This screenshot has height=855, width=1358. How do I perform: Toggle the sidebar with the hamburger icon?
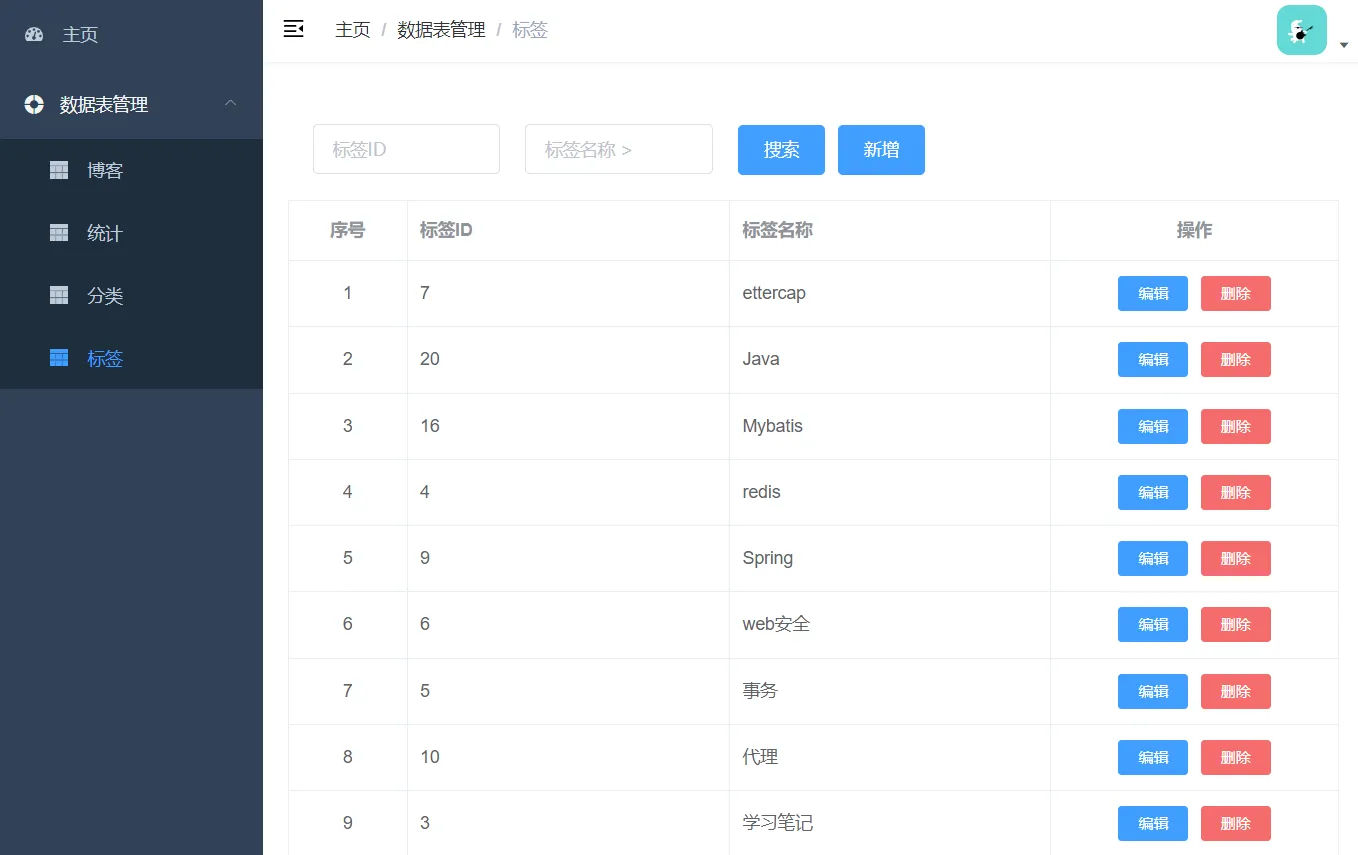[x=294, y=29]
